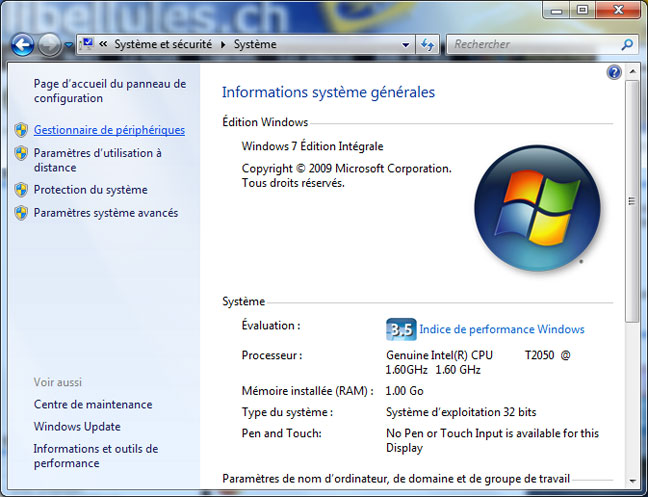This screenshot has height=497, width=648.
Task: Close the Système window
Action: click(x=618, y=10)
